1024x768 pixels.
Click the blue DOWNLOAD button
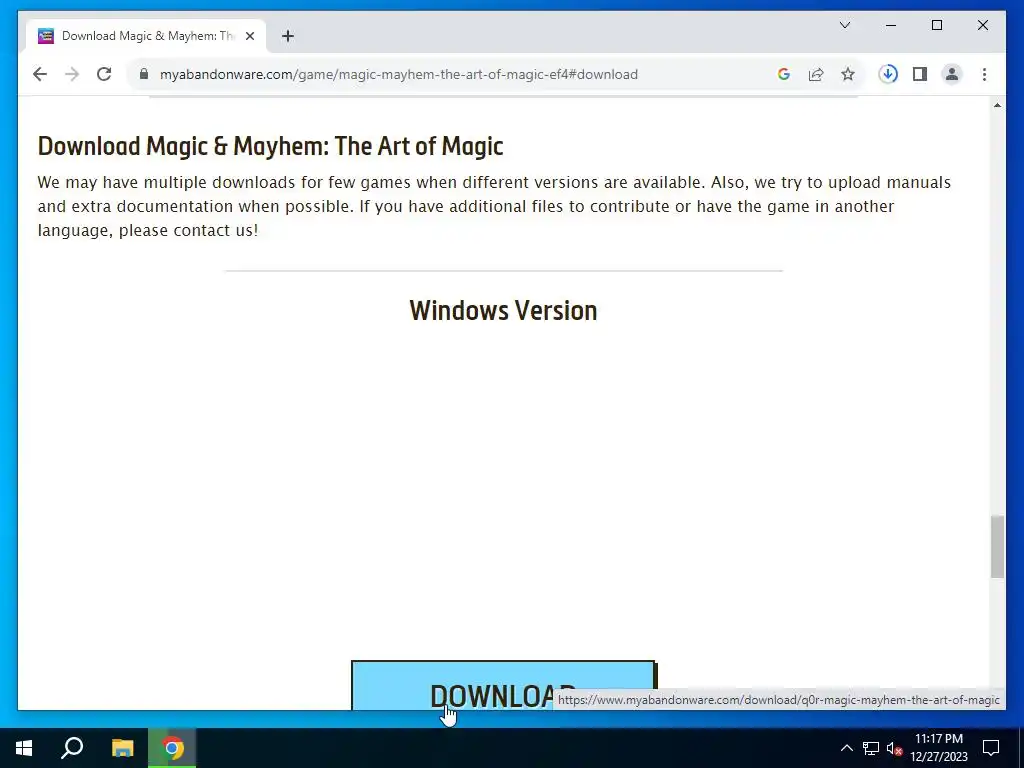[x=504, y=686]
